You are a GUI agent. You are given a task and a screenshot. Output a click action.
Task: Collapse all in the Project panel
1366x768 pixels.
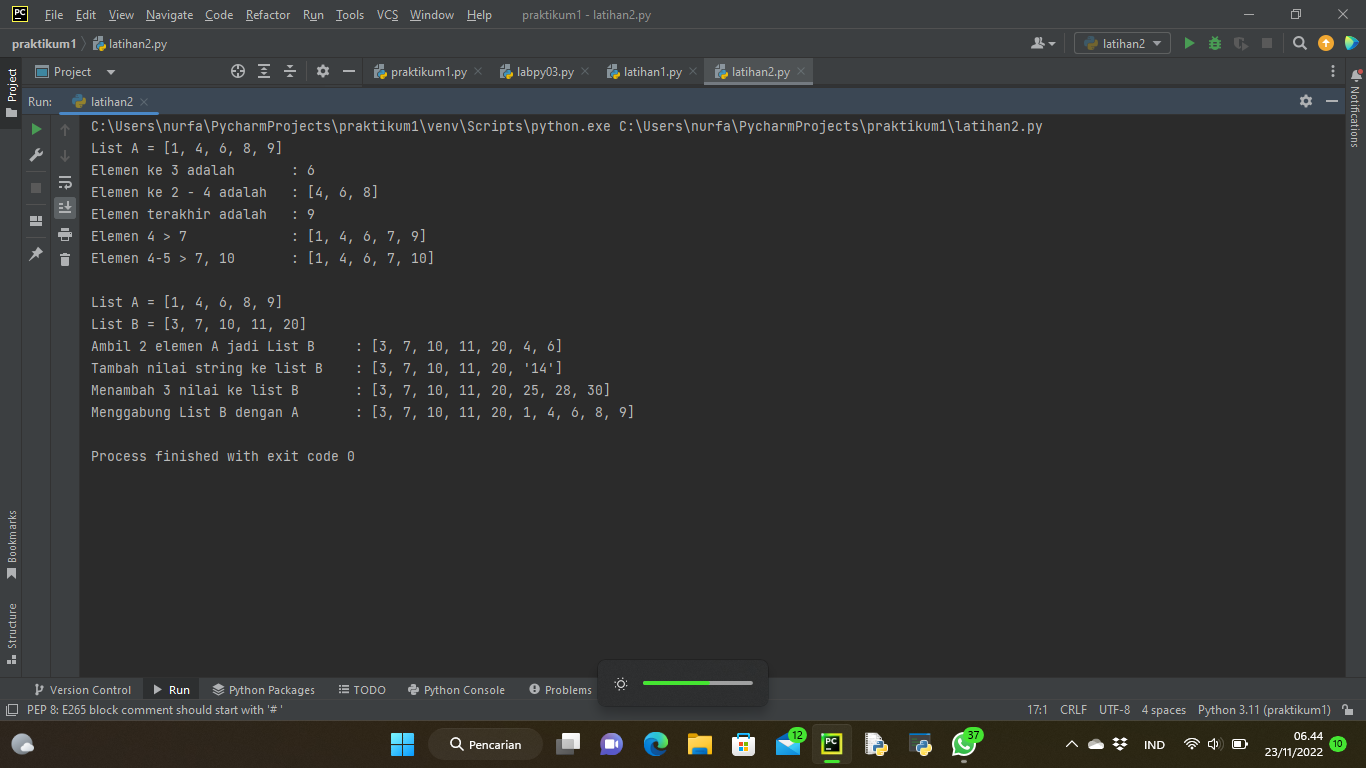290,71
